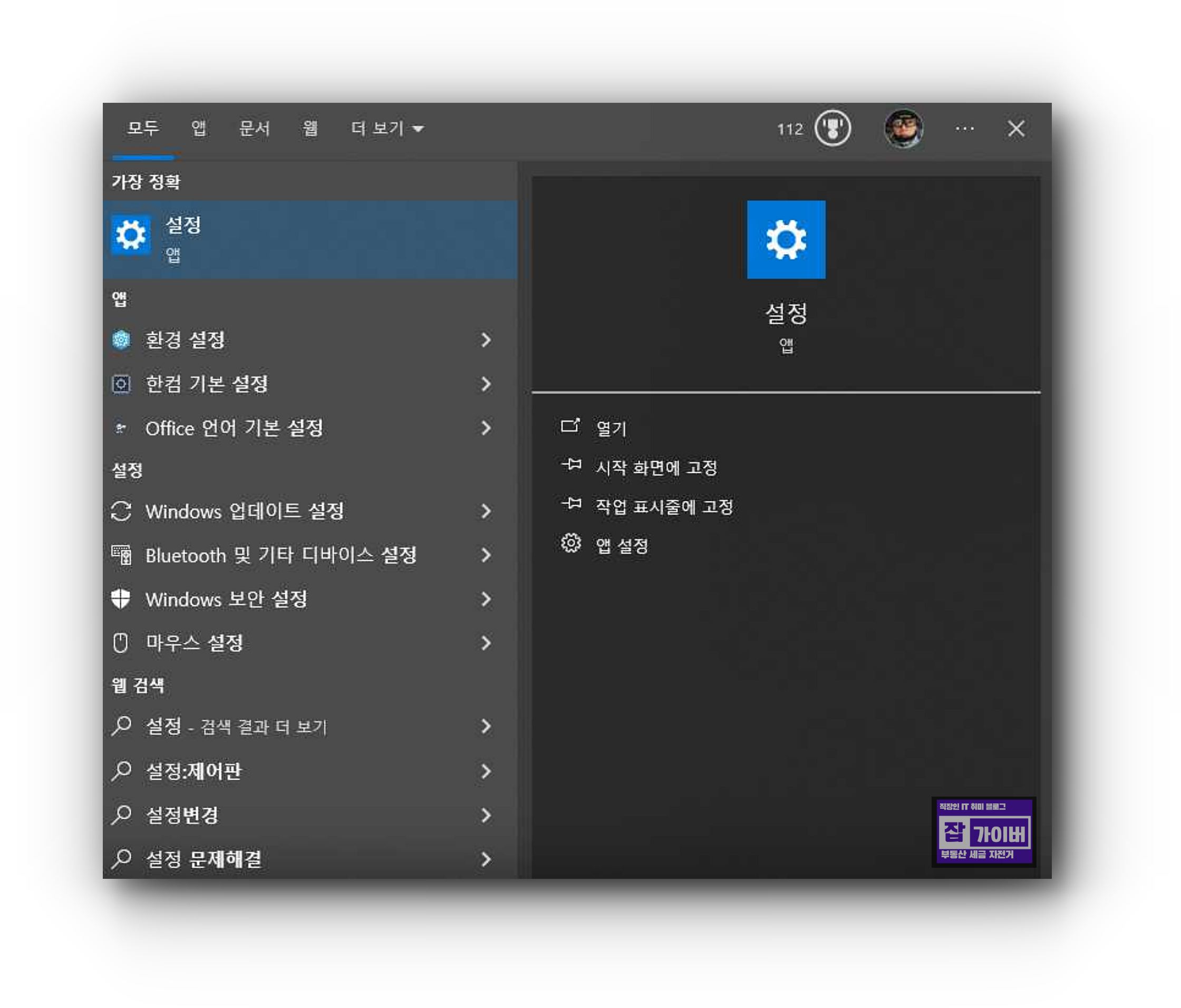Choose 시작 화면에 고정
1181x1008 pixels.
655,468
